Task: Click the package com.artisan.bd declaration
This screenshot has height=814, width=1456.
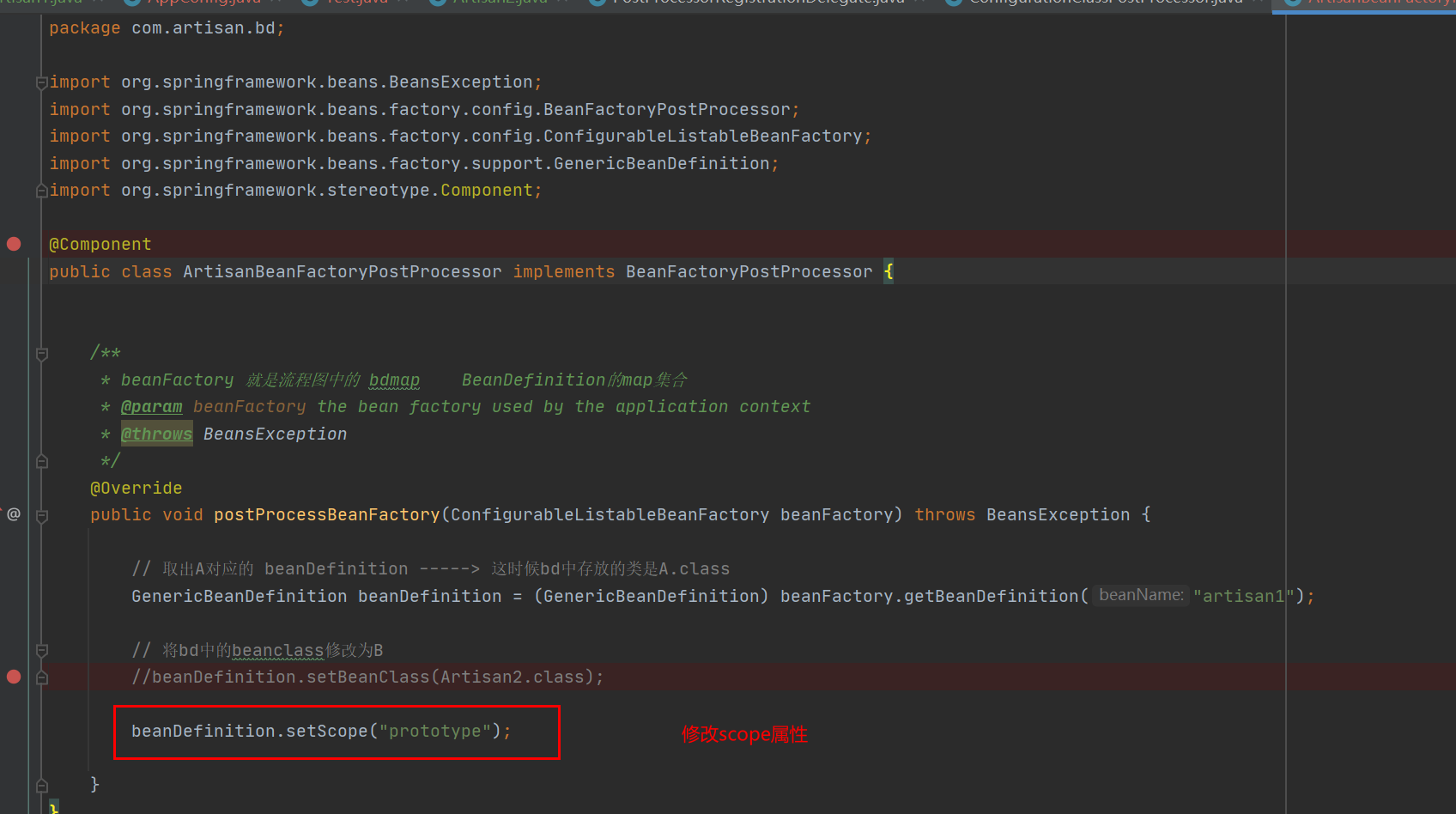Action: pos(167,28)
